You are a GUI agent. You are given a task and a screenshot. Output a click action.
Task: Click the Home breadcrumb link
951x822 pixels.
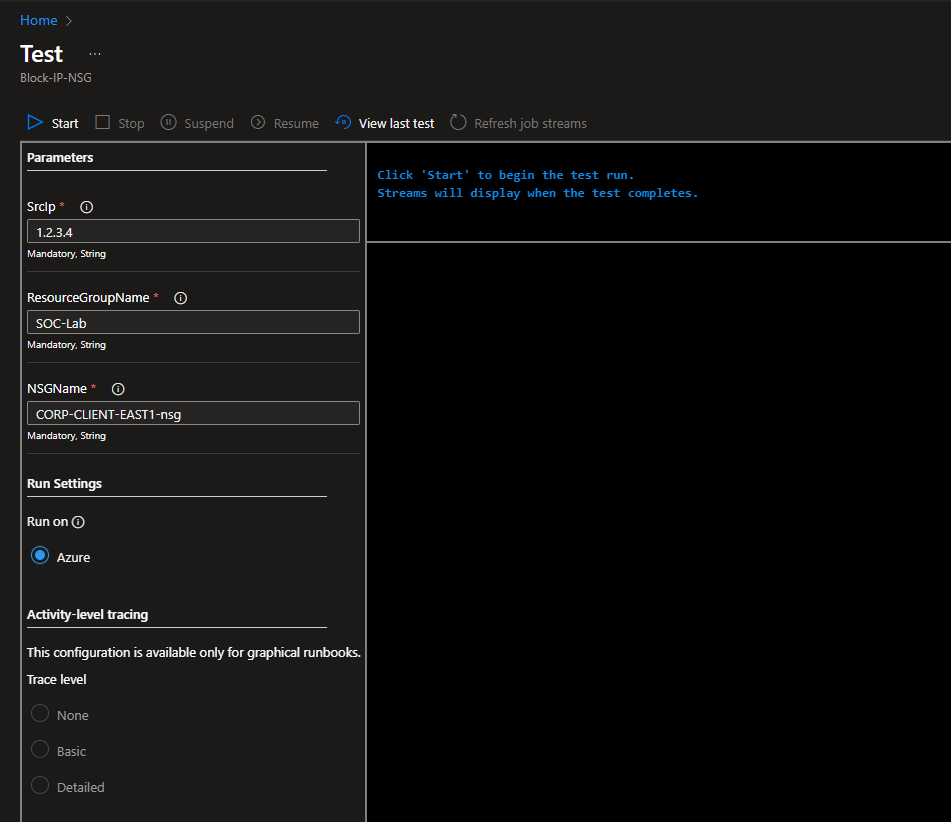[x=38, y=20]
